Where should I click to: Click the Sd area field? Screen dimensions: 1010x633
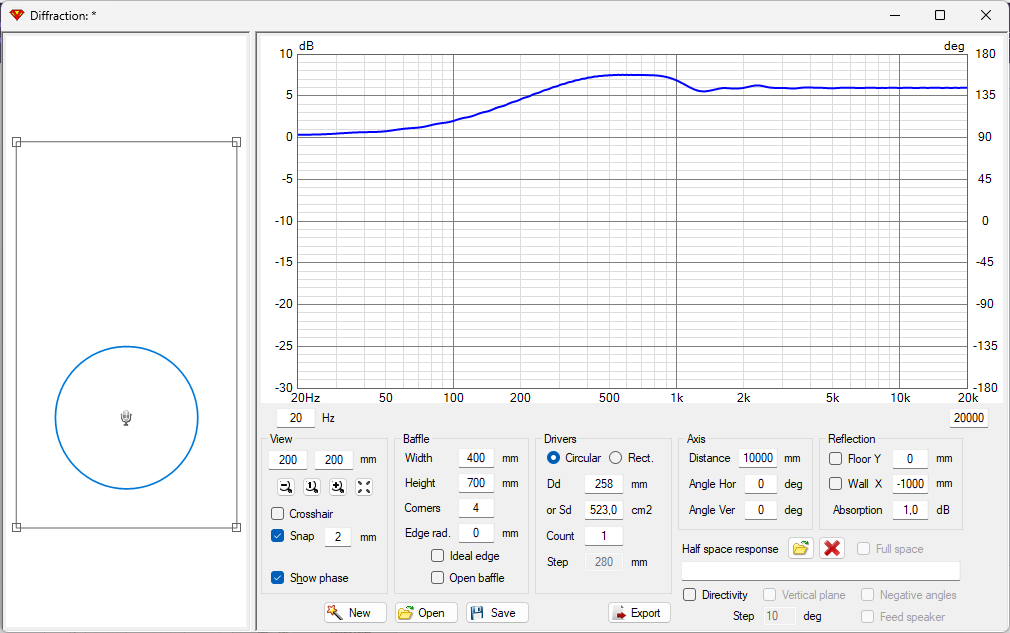[604, 510]
